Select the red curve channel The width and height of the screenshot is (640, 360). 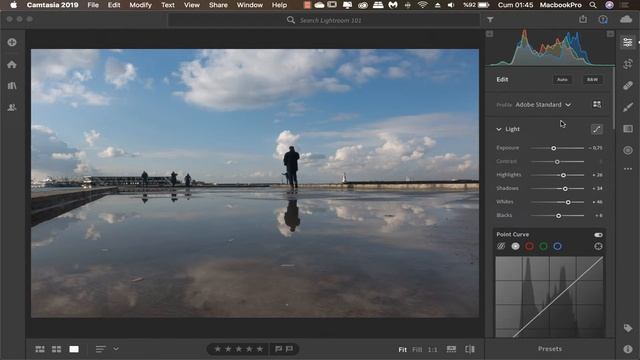click(529, 246)
